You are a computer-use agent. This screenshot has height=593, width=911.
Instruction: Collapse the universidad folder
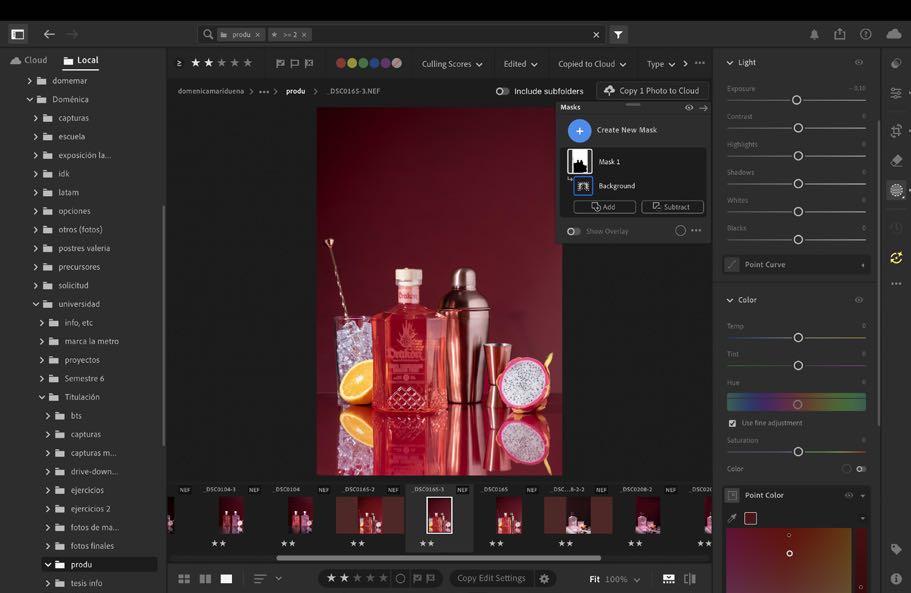click(36, 304)
